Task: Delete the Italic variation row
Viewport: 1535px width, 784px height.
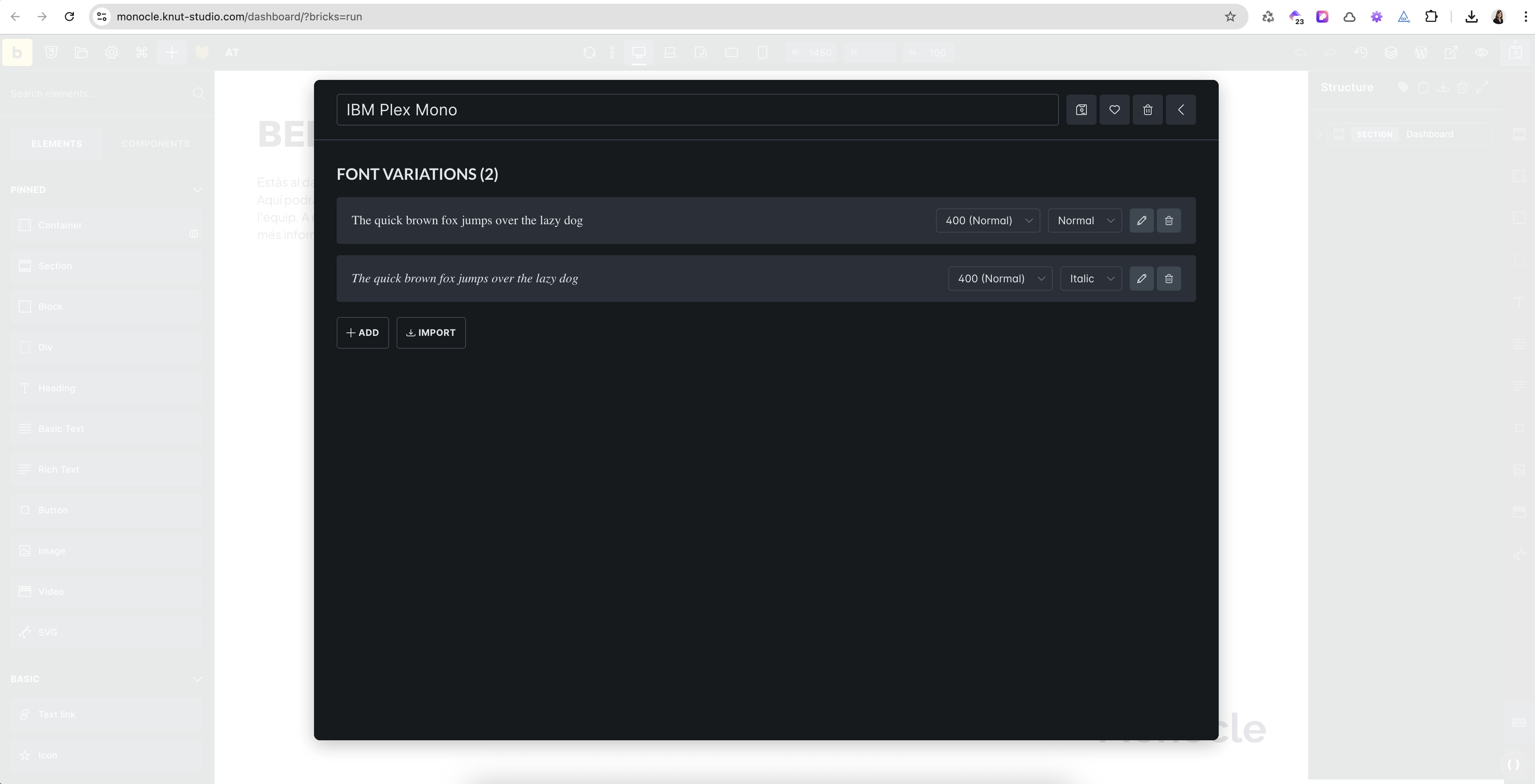Action: (x=1169, y=278)
